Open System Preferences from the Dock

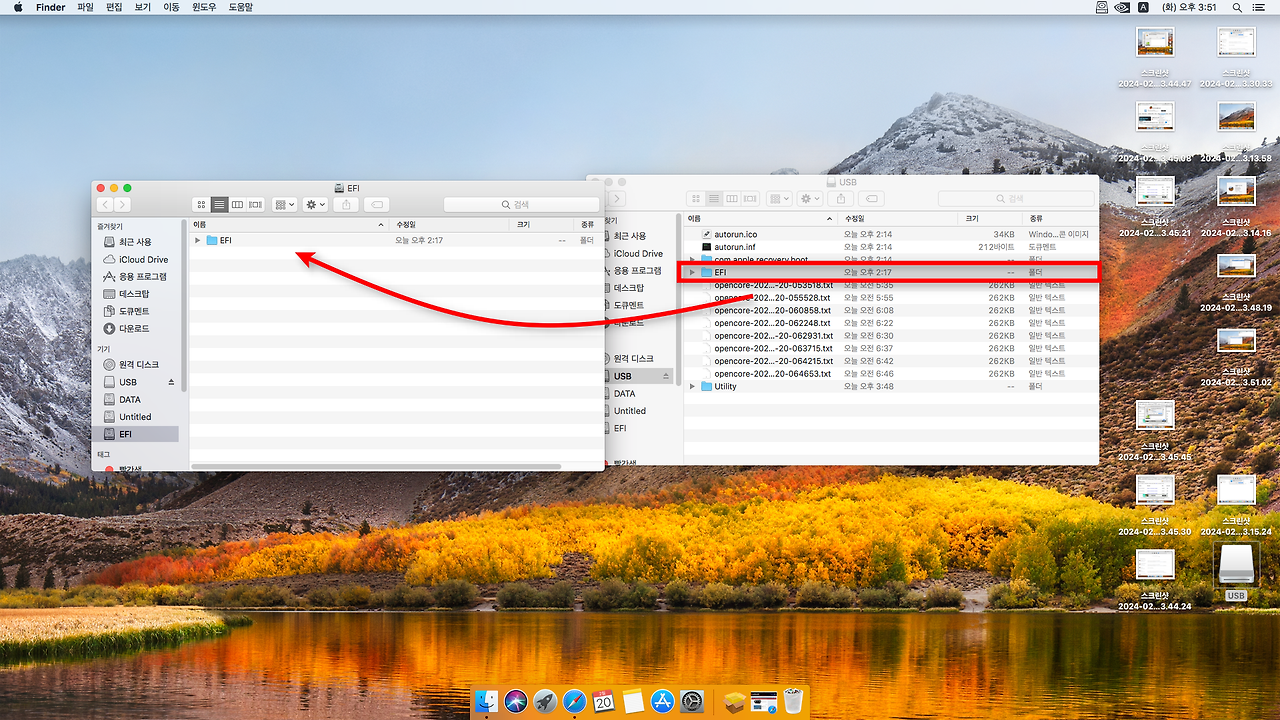(692, 702)
